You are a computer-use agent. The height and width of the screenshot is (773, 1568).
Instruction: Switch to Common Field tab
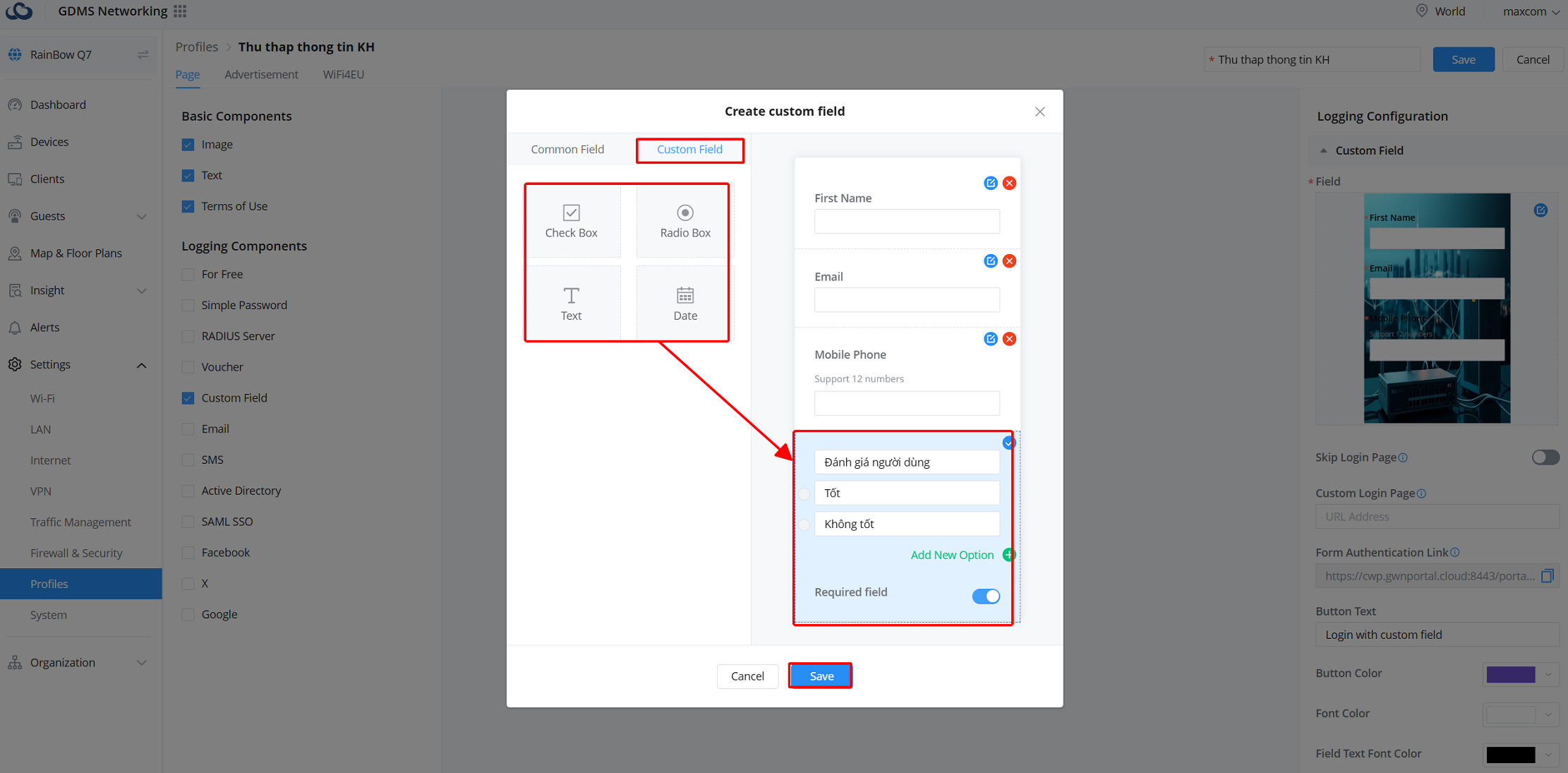[x=567, y=149]
